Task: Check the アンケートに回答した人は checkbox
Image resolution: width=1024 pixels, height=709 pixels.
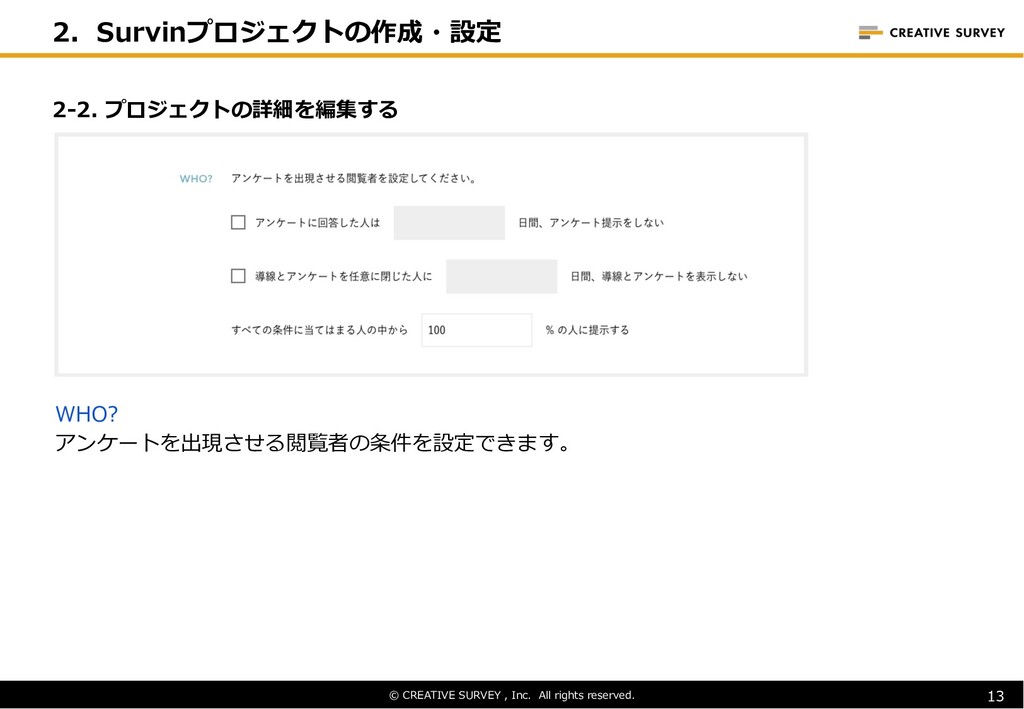Action: [x=238, y=223]
